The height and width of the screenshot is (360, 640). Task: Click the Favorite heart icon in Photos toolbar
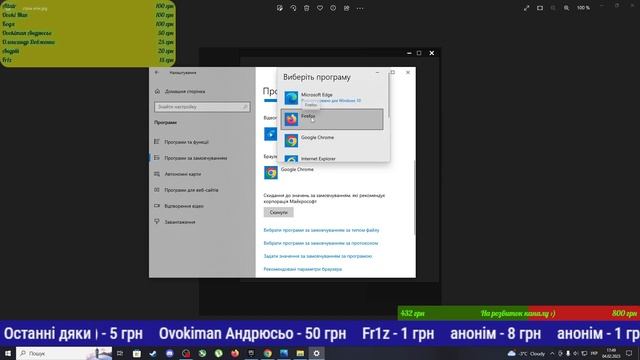(x=320, y=8)
